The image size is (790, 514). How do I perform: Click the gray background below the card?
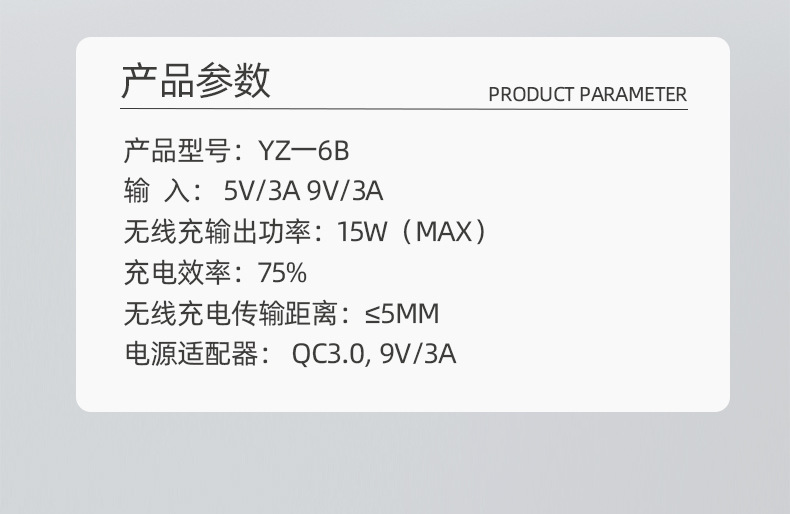click(395, 464)
